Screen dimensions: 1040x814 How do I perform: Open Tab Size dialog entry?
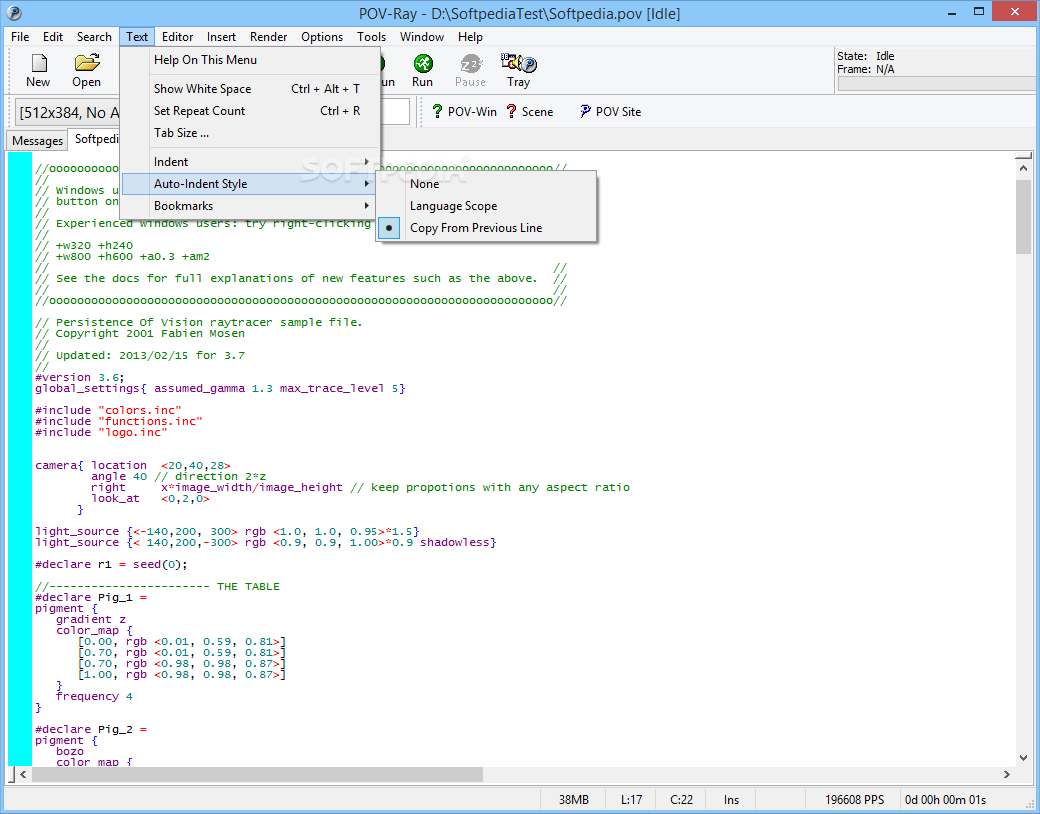tap(250, 133)
